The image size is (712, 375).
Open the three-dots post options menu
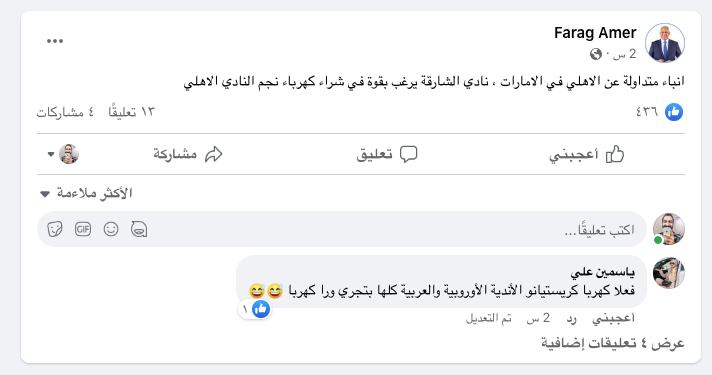pos(55,41)
